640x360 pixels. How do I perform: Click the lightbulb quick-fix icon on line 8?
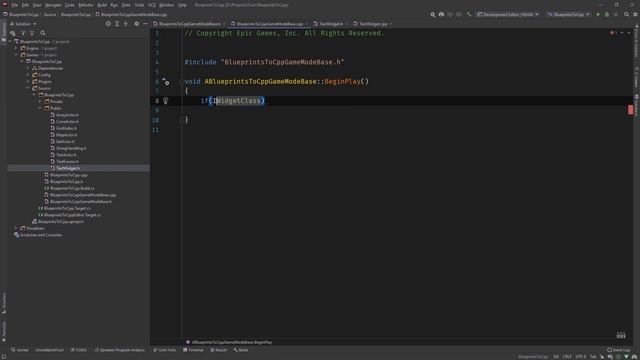[165, 100]
